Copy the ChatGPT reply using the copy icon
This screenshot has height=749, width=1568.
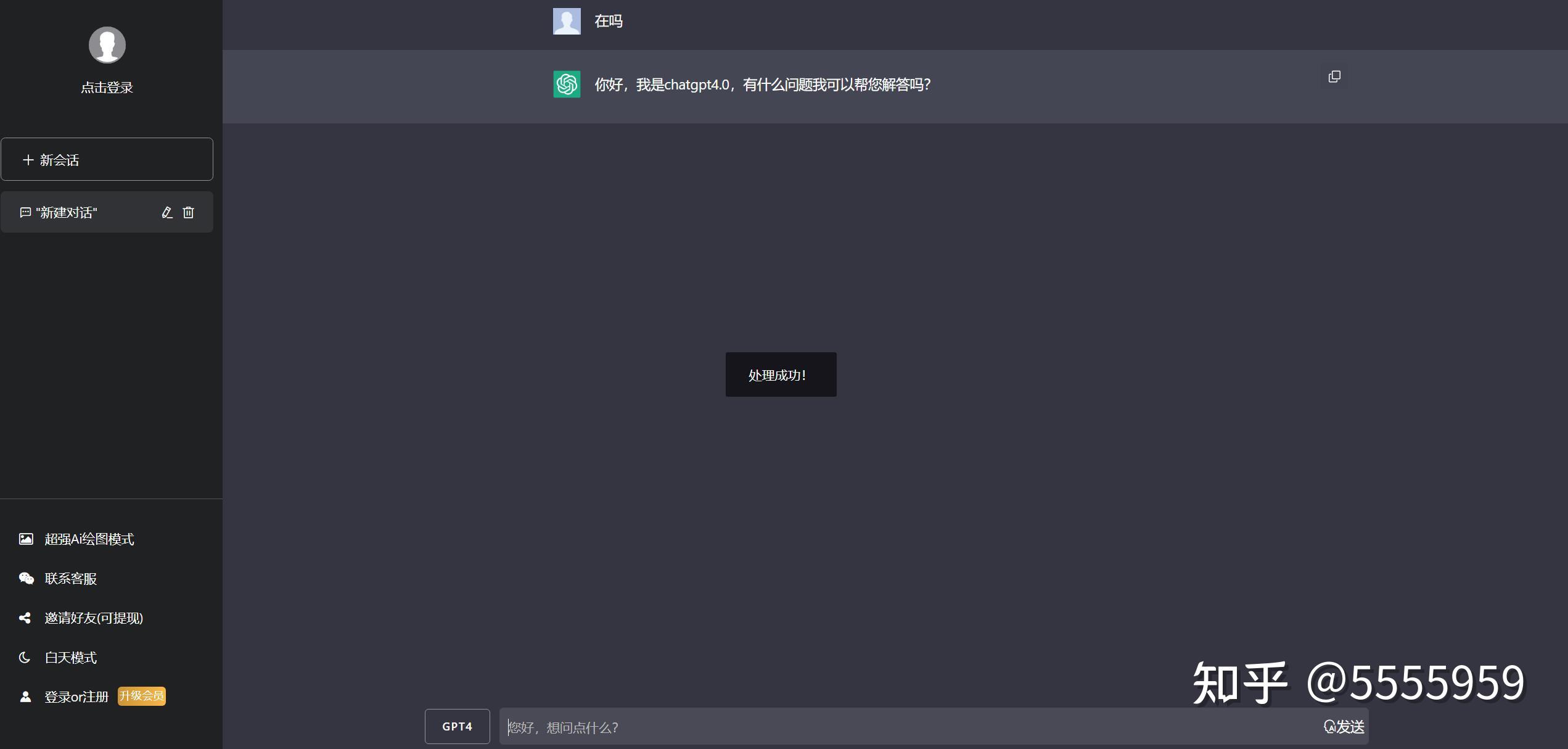click(1334, 77)
